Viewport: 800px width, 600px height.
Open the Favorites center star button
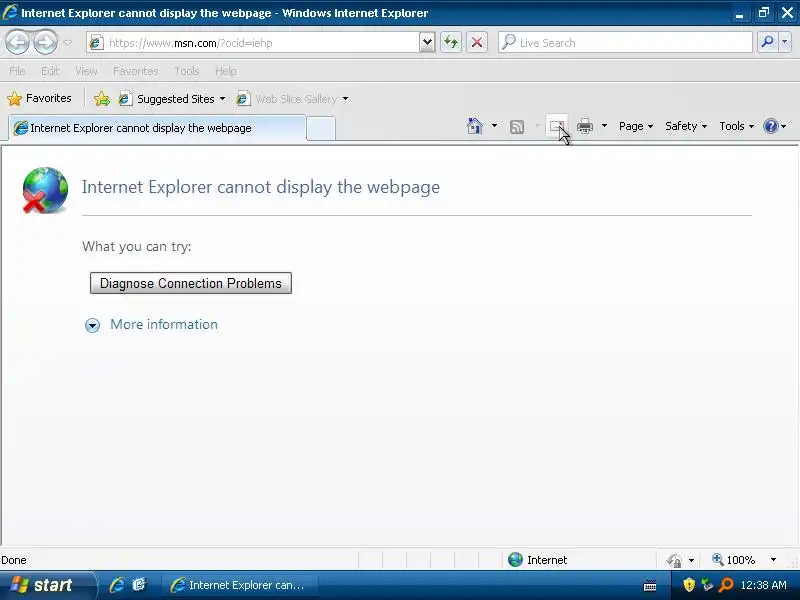click(39, 98)
